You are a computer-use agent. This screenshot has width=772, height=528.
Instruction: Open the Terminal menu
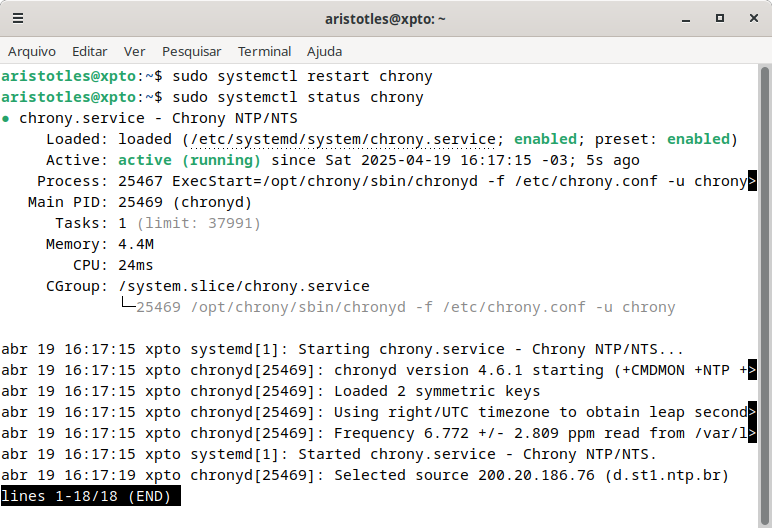pos(264,52)
